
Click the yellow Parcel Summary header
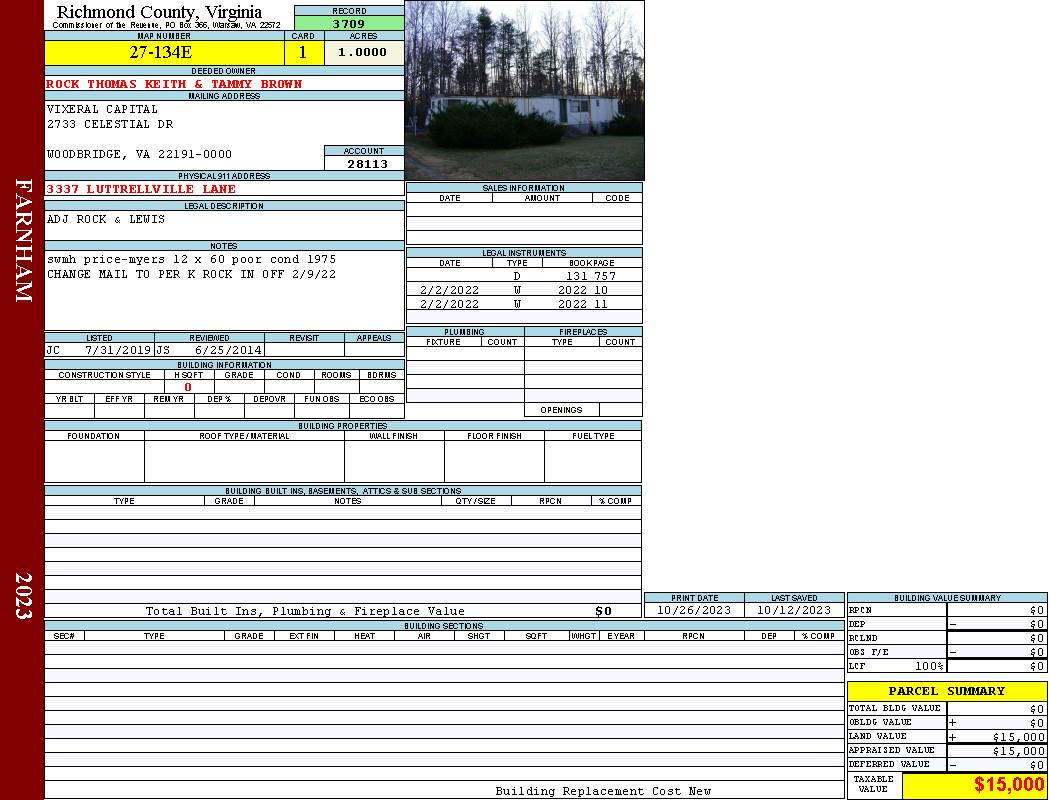pyautogui.click(x=946, y=691)
